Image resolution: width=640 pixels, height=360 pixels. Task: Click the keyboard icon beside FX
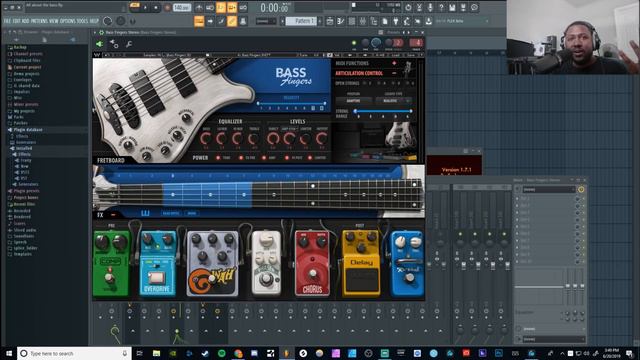click(x=145, y=213)
